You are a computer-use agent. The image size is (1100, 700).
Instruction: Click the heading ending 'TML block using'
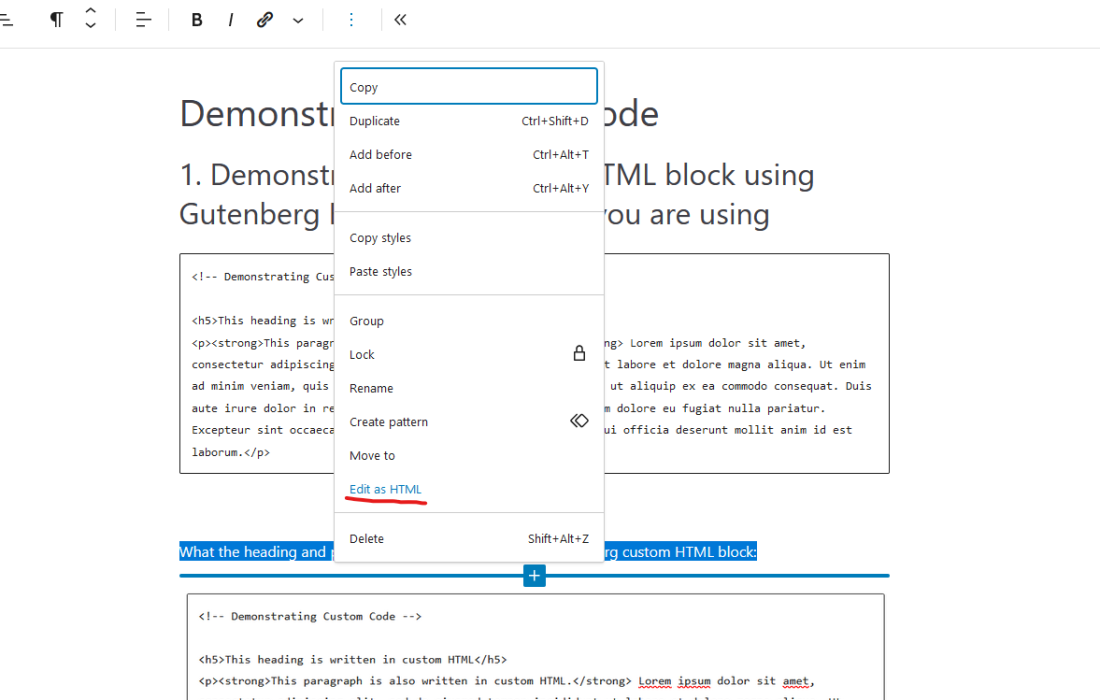click(x=707, y=175)
